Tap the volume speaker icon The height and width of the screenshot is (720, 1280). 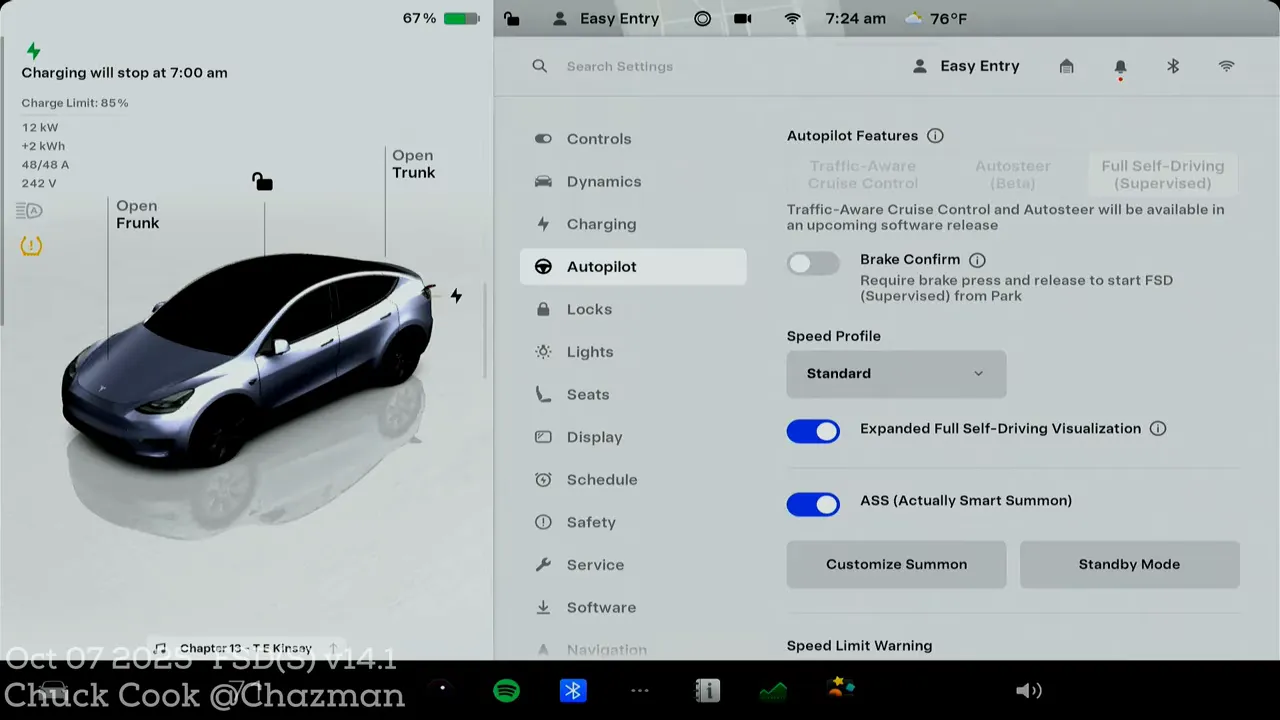tap(1028, 690)
